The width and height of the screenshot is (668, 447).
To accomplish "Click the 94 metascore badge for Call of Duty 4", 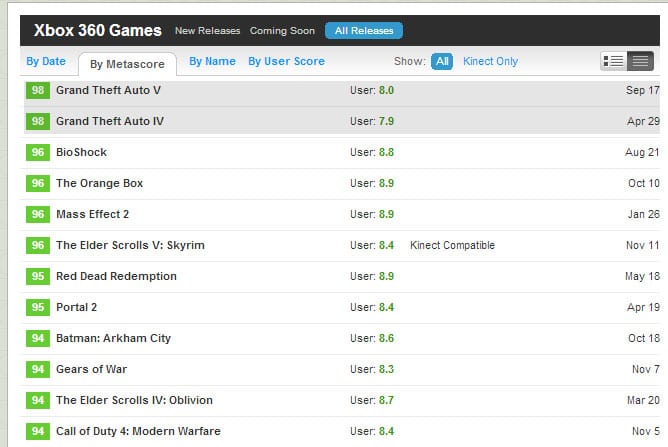I will click(x=38, y=431).
